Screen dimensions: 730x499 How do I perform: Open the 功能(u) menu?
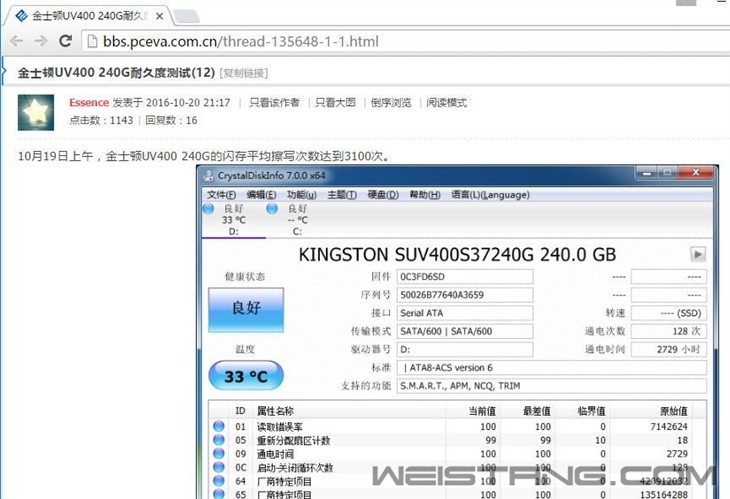tap(302, 195)
